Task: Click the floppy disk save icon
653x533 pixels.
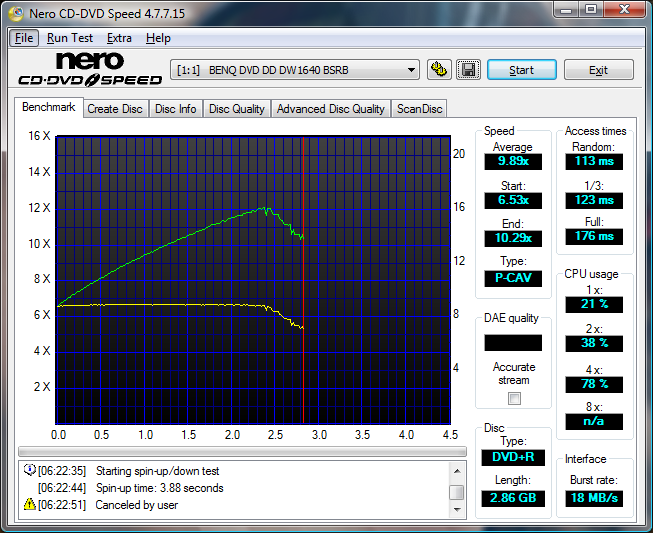Action: click(468, 70)
